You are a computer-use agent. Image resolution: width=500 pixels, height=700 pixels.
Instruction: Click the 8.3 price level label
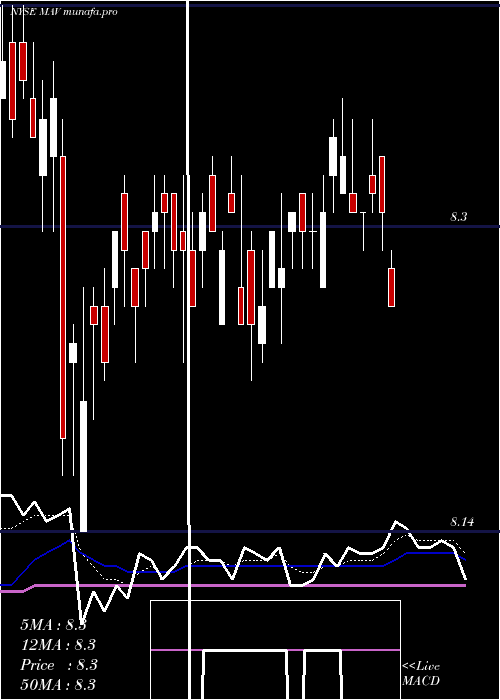coord(458,217)
